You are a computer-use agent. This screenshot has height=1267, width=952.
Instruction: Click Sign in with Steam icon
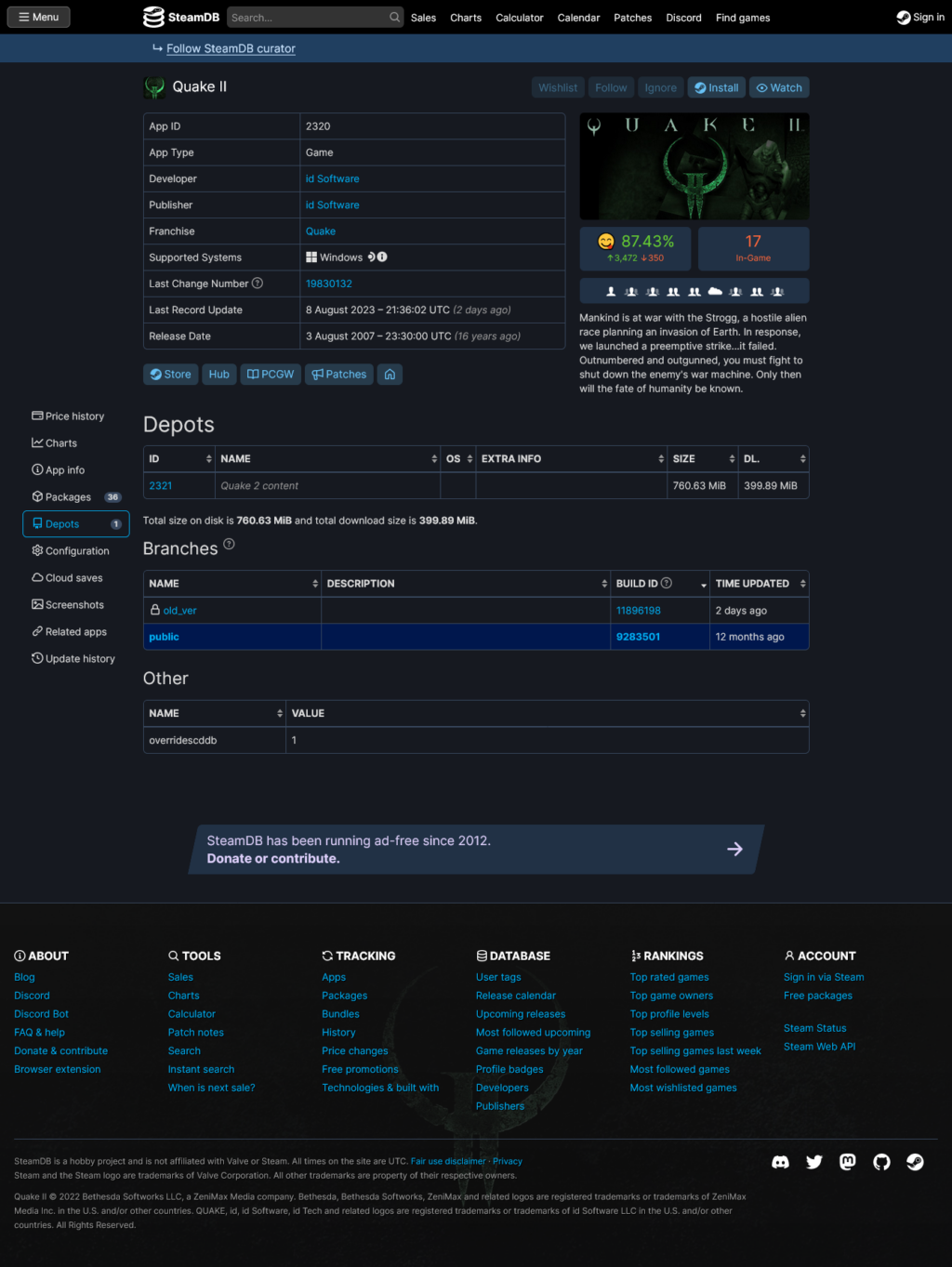click(920, 17)
